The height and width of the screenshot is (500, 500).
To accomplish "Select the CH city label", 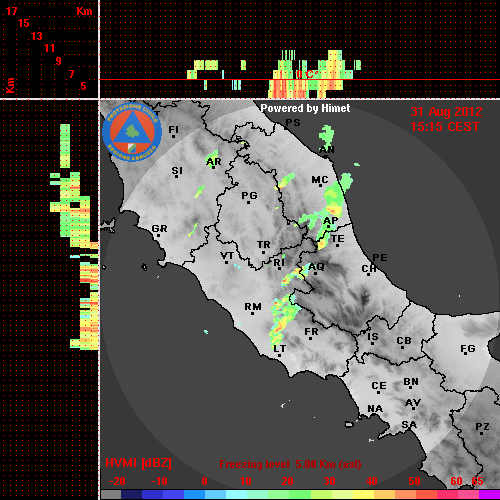I will [x=369, y=268].
